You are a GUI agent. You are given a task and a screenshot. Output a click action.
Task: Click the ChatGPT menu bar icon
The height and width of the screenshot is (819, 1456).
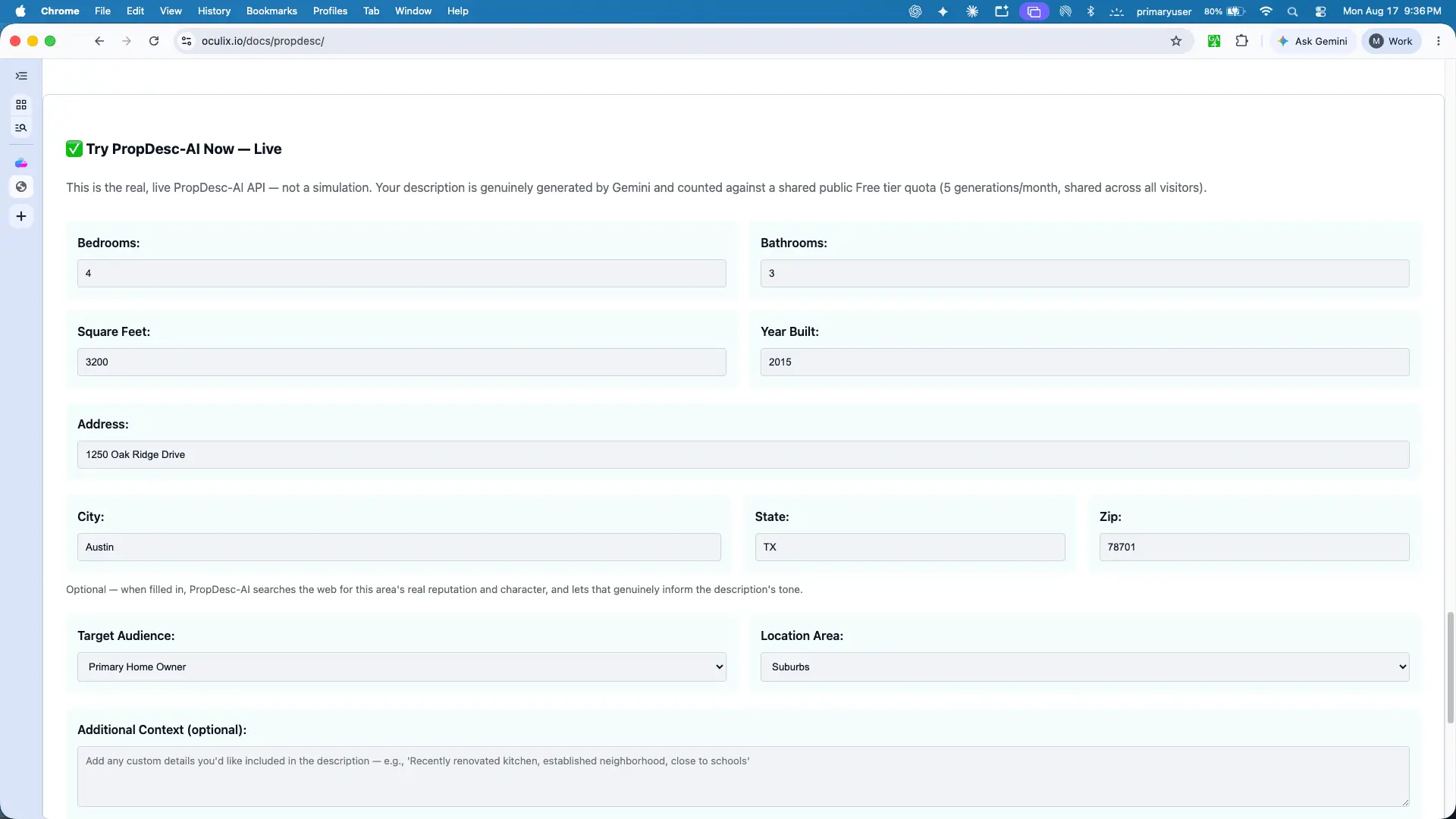coord(915,11)
